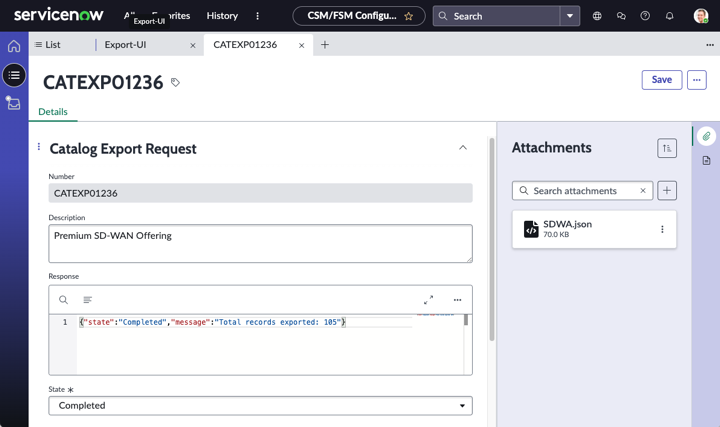Open the notifications bell
Image resolution: width=720 pixels, height=427 pixels.
[x=669, y=16]
